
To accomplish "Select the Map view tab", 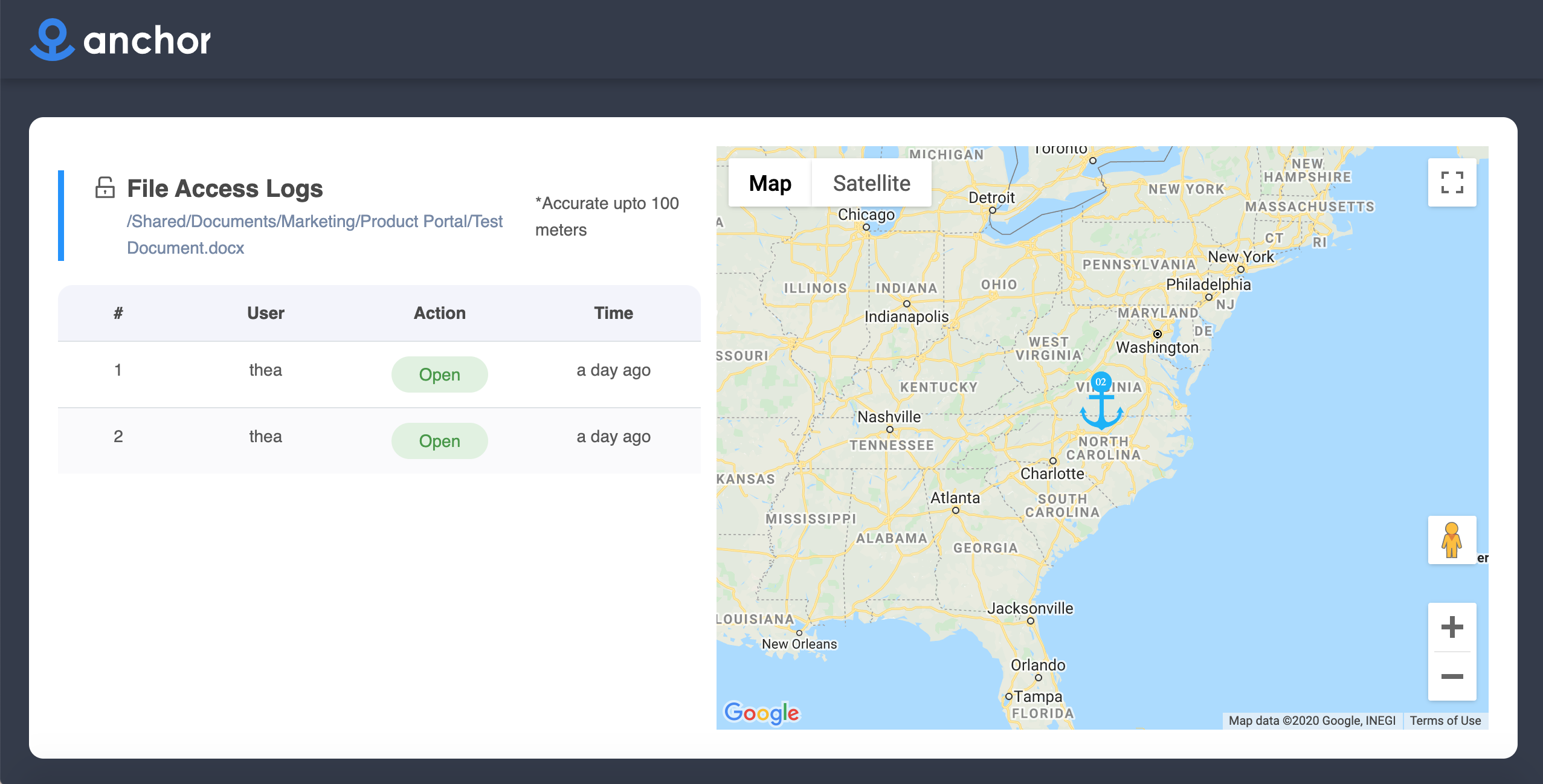I will pos(770,183).
